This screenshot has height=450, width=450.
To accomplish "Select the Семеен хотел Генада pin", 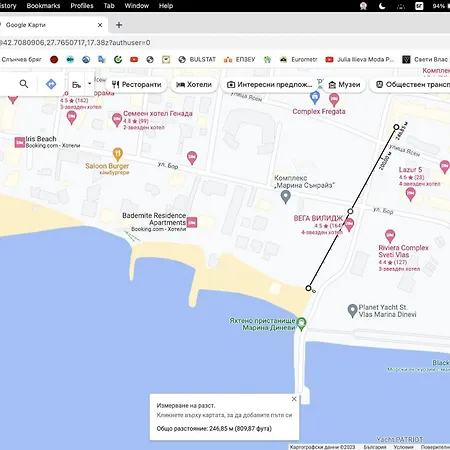I will [117, 120].
